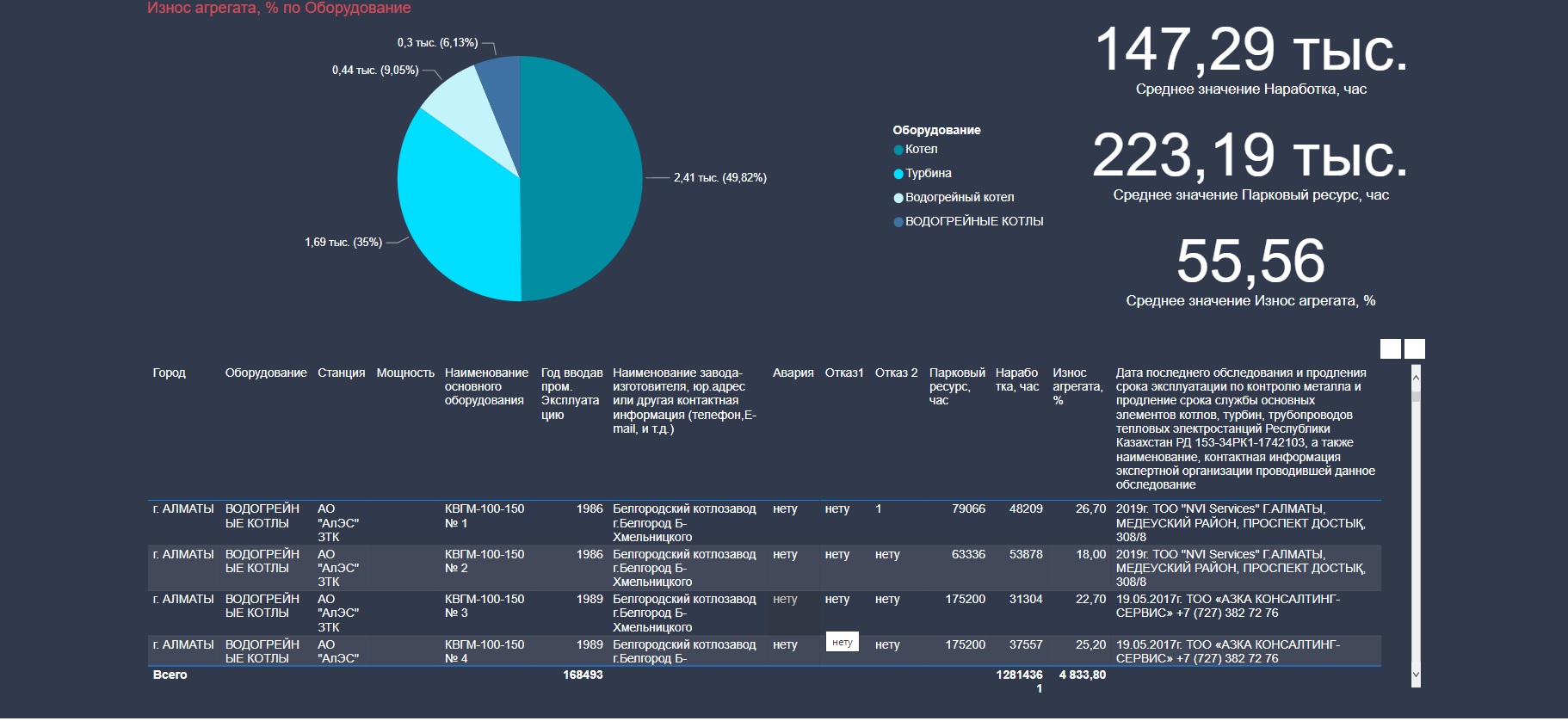Click the pie label '2,41 тыс. (49,82%)'
Screen dimensions: 1568x721
coord(719,177)
